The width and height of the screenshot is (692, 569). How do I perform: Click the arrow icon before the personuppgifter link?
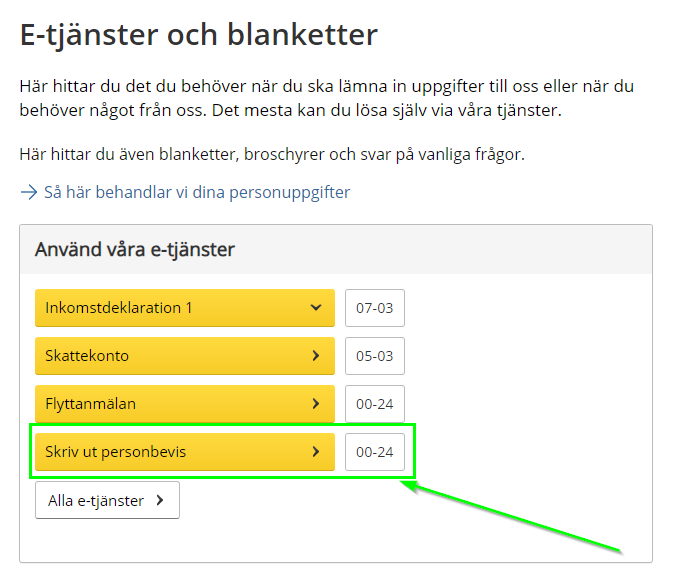(x=28, y=192)
